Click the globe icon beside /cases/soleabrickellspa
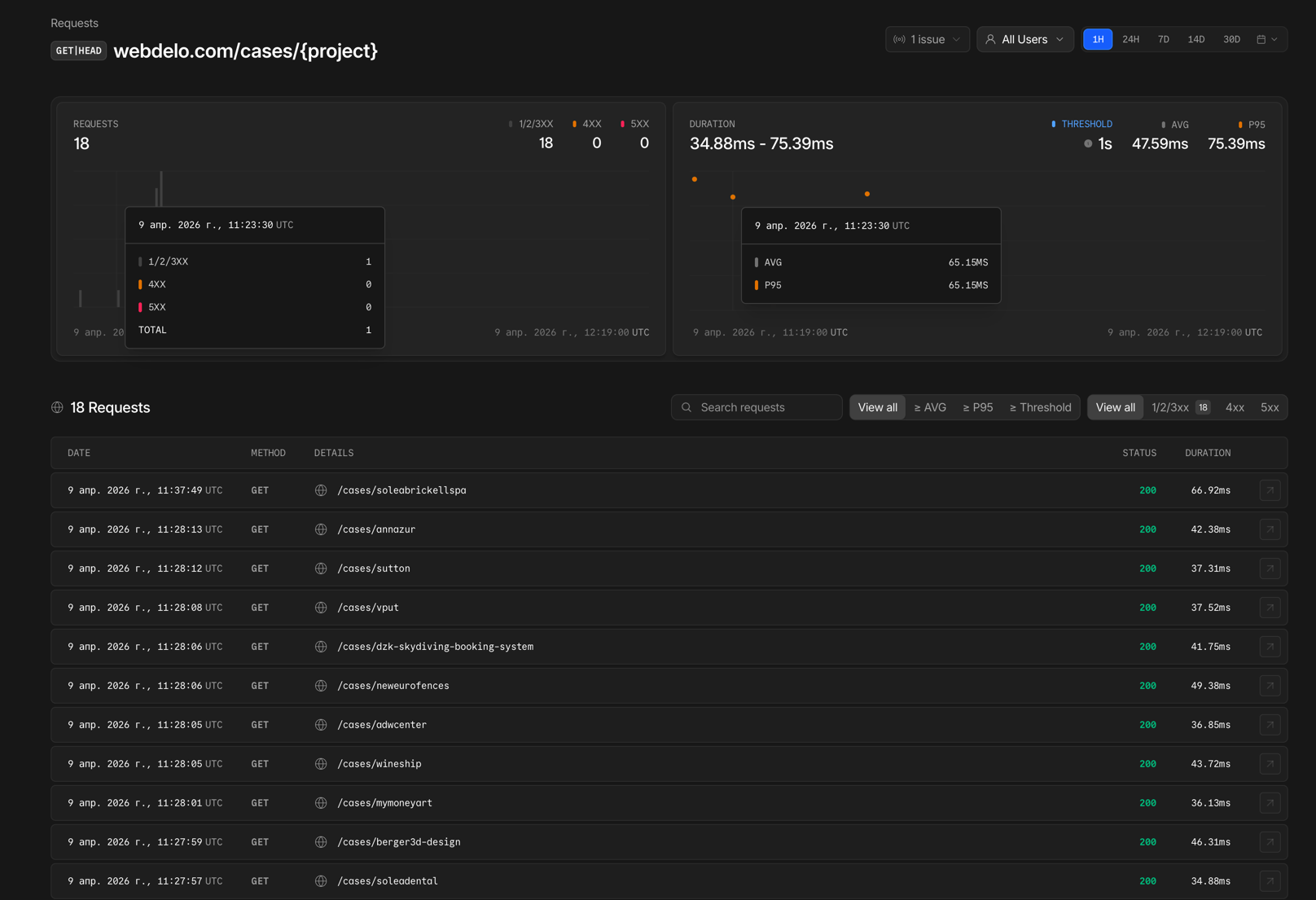 pos(320,490)
